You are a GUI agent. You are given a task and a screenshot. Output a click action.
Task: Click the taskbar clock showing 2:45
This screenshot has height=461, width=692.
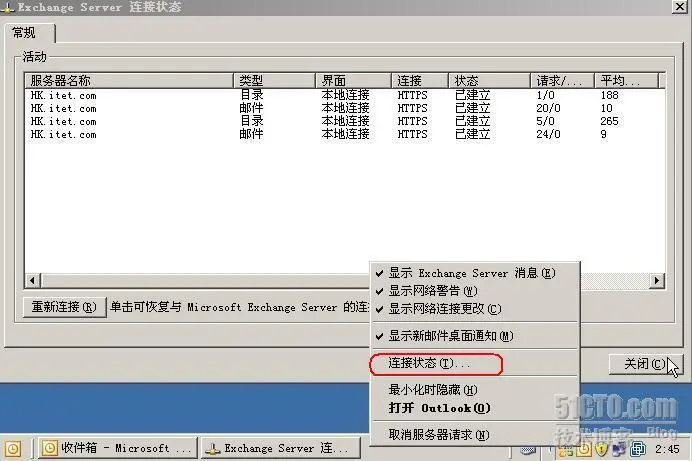[x=667, y=450]
